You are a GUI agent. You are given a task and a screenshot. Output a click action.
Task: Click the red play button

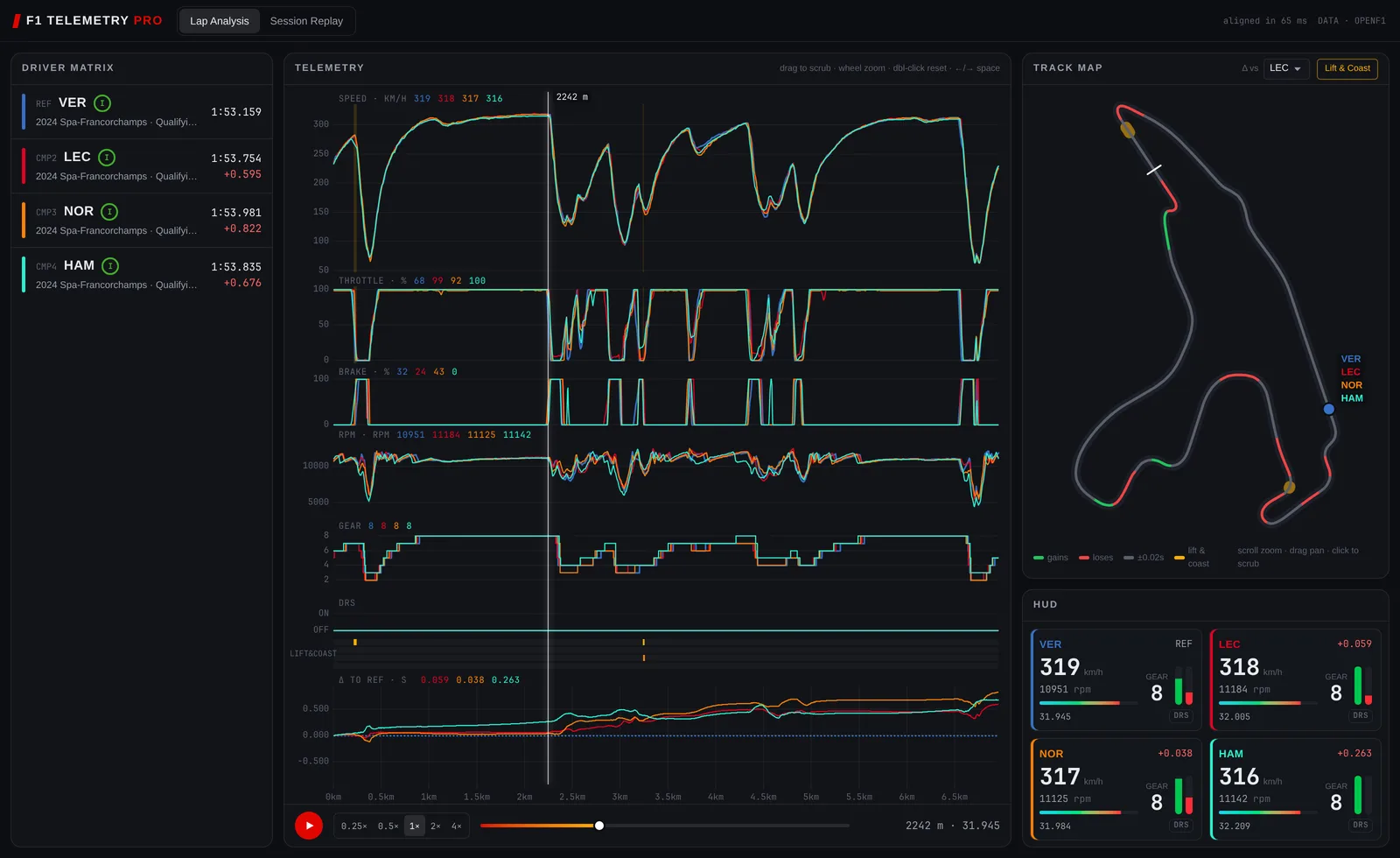coord(309,826)
